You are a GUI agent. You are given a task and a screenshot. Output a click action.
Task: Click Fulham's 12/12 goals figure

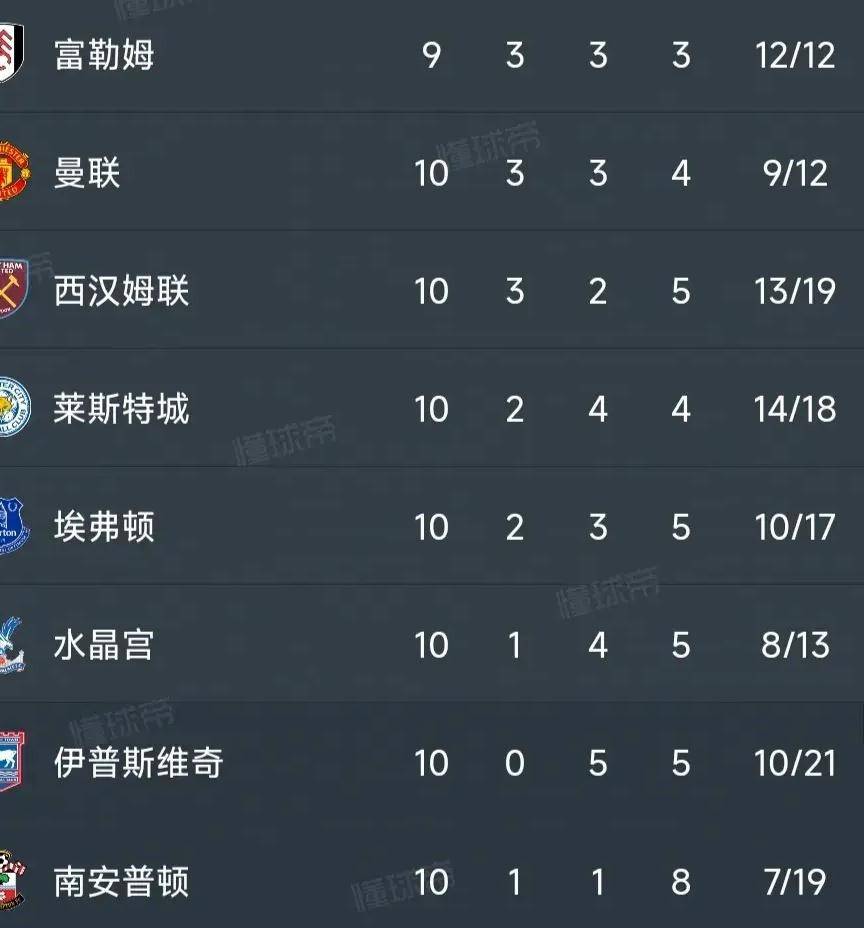point(795,55)
